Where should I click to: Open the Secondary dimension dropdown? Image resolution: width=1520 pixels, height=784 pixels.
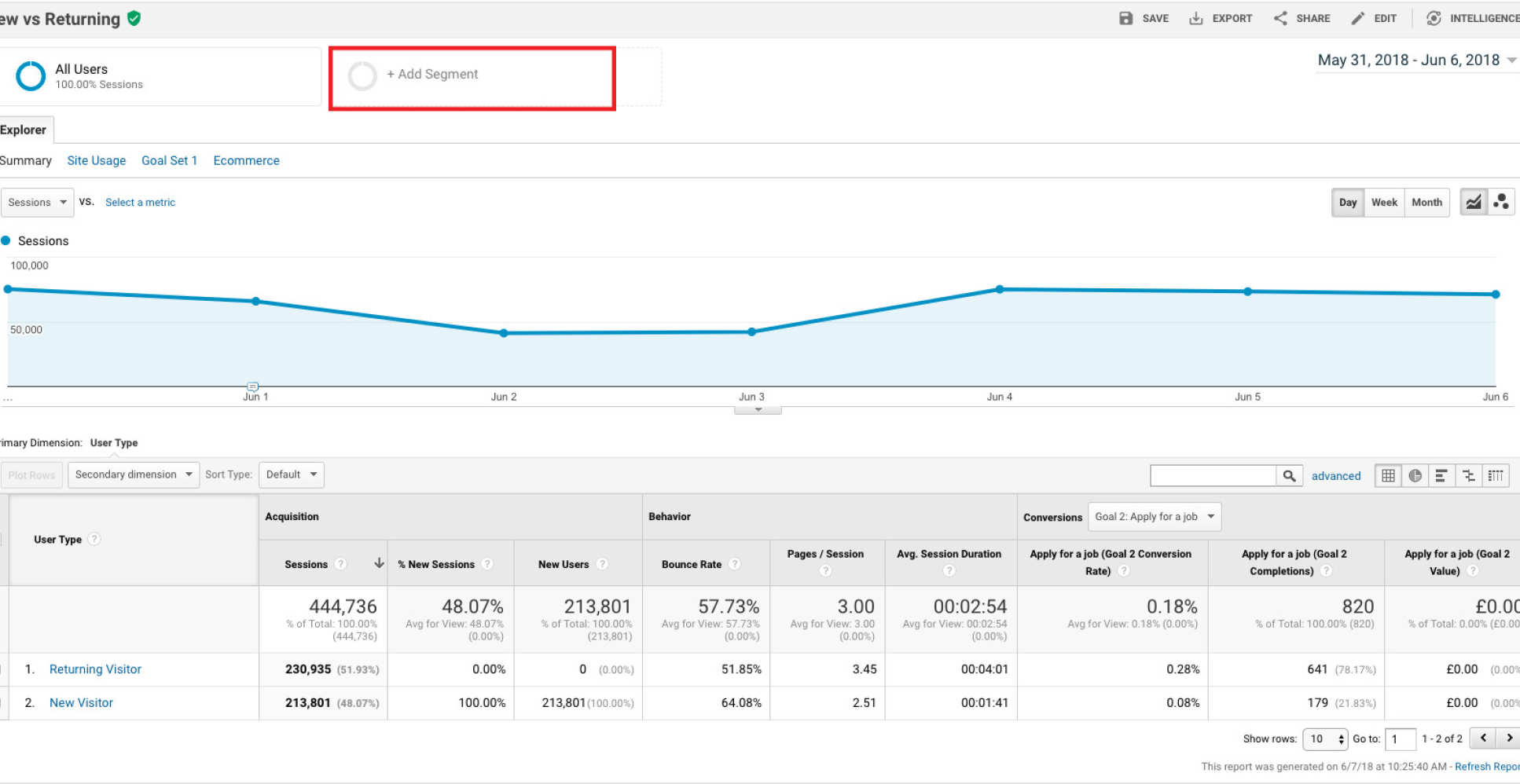134,474
